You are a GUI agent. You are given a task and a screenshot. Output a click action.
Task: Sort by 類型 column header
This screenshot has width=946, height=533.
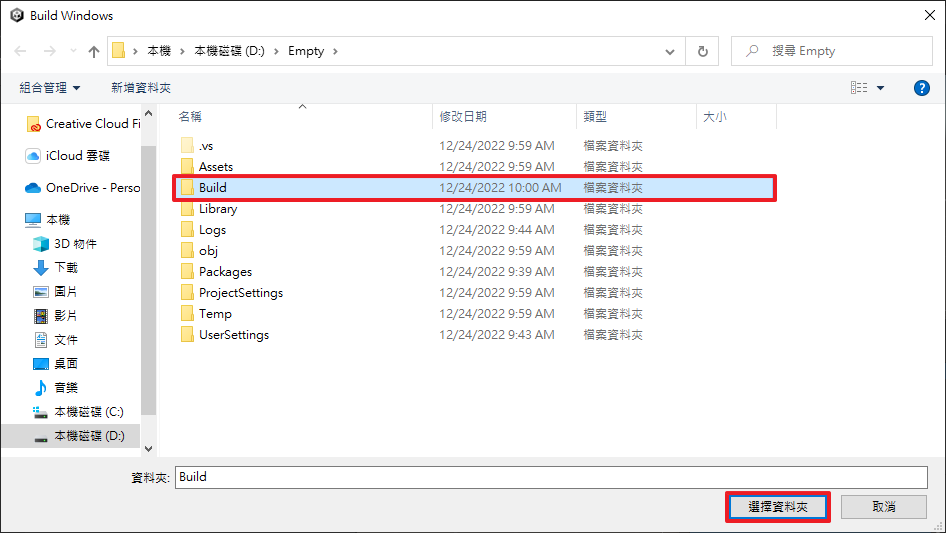point(595,116)
